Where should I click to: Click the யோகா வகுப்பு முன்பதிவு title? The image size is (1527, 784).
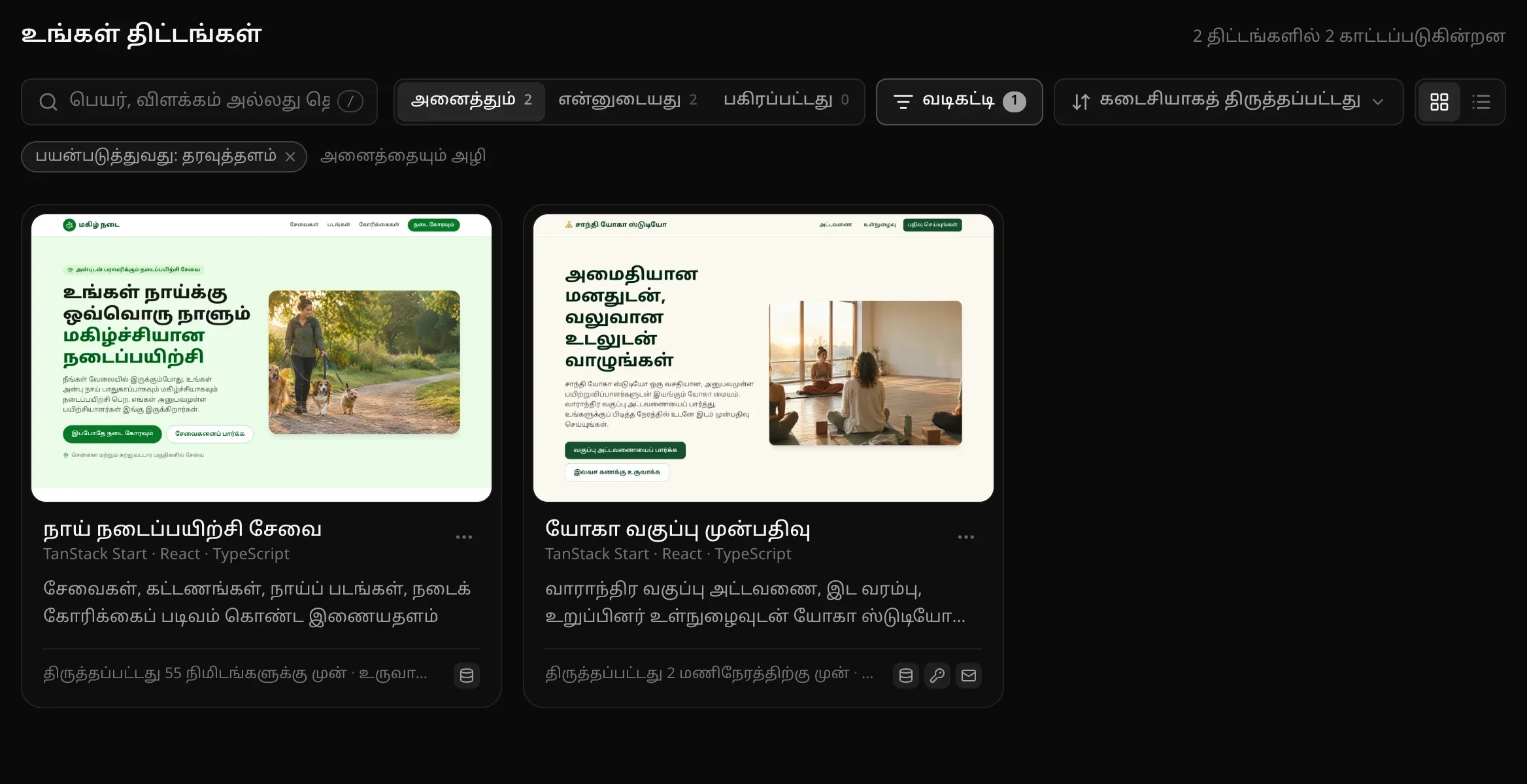click(x=678, y=529)
